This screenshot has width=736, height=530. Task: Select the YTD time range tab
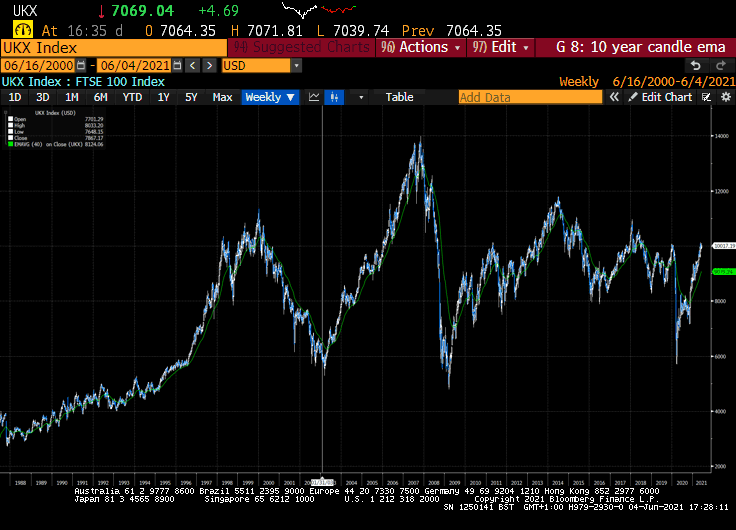coord(132,97)
